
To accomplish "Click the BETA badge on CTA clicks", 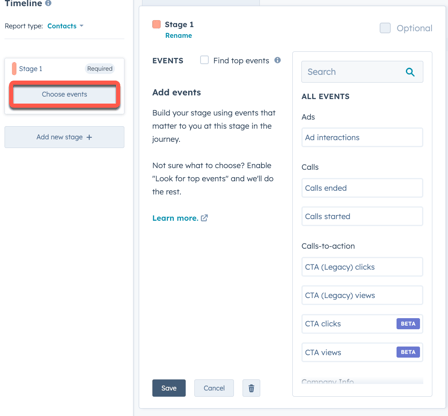I will click(x=408, y=324).
